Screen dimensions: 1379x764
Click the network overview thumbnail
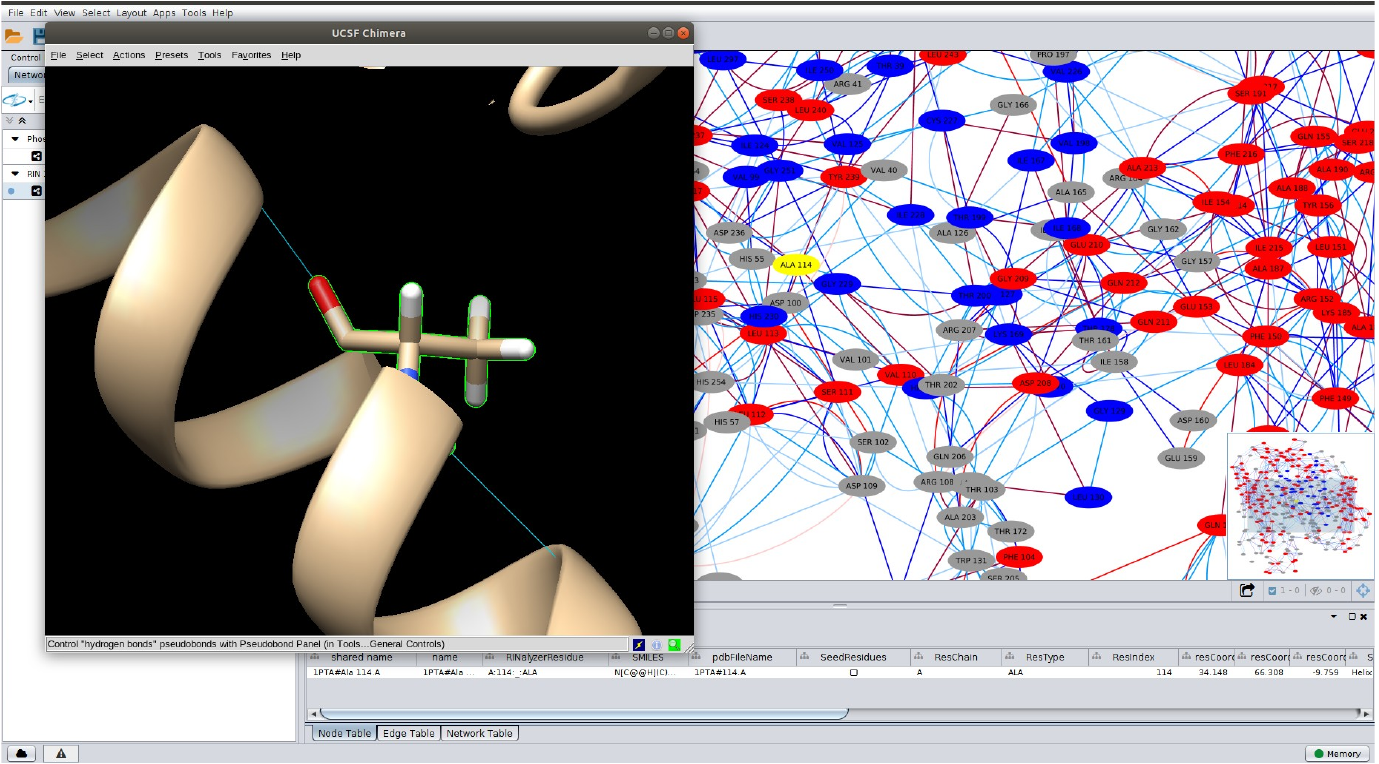(1300, 505)
